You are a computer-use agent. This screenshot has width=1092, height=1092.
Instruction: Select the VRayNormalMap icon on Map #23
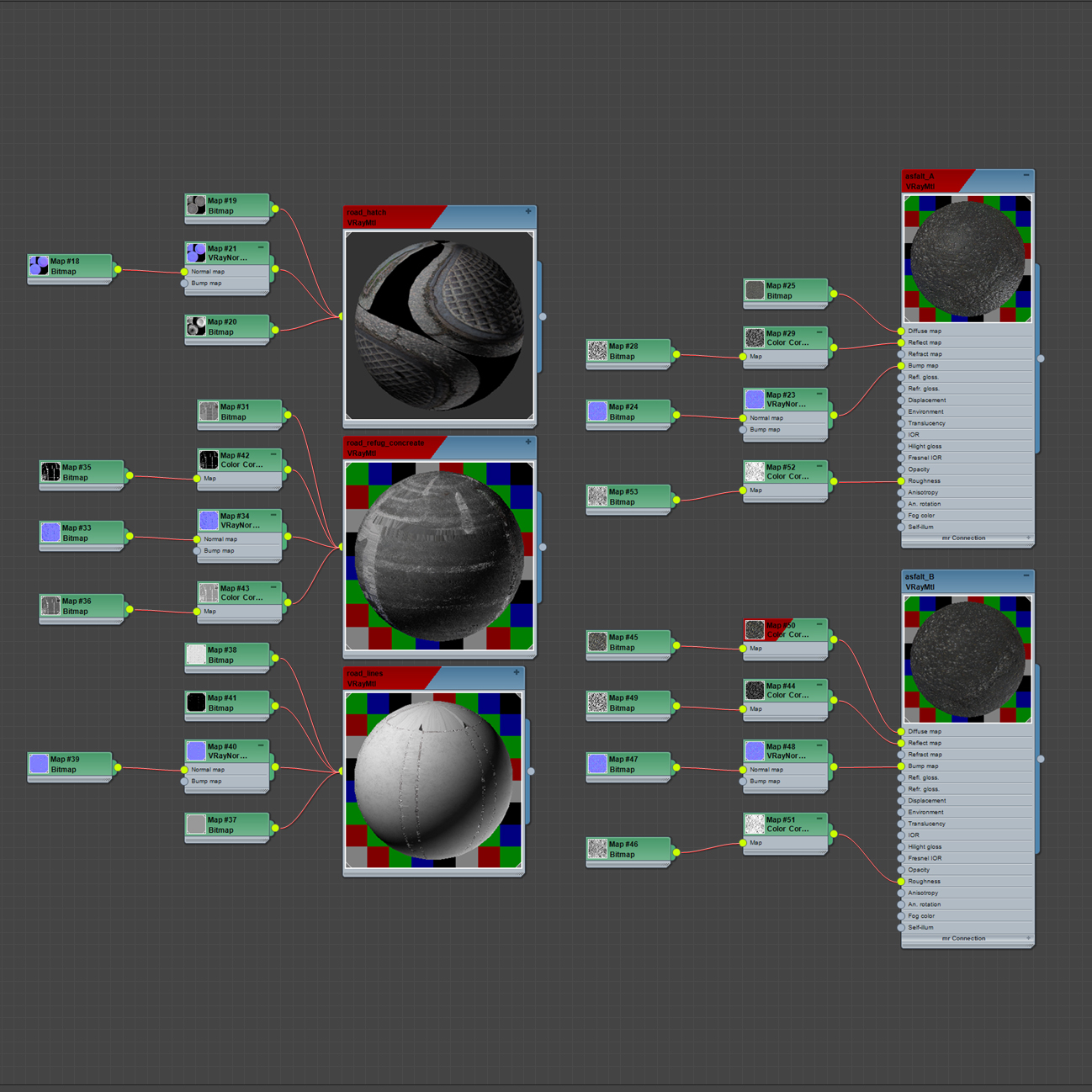tap(754, 400)
